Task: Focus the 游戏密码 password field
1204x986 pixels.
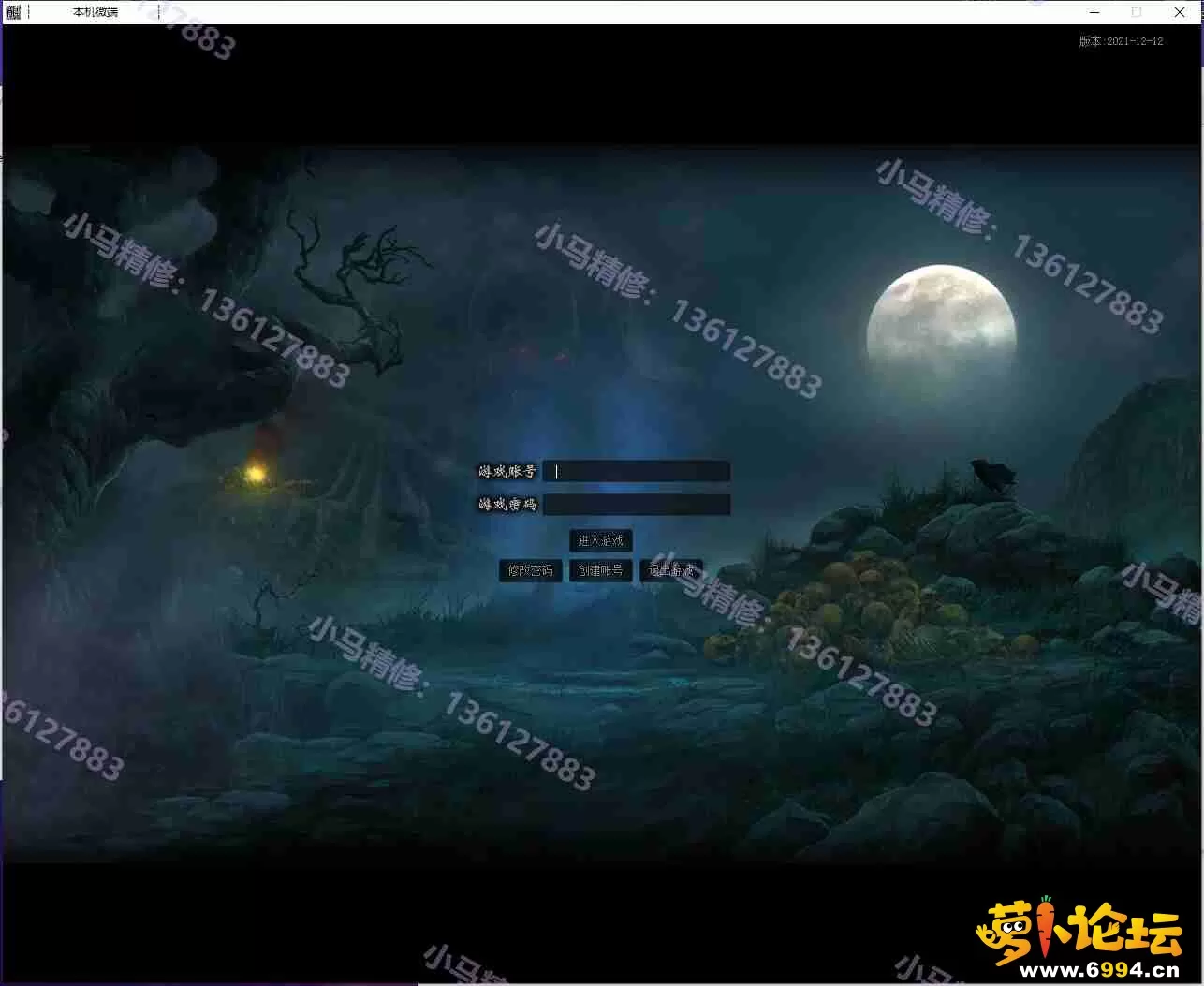Action: [x=637, y=505]
